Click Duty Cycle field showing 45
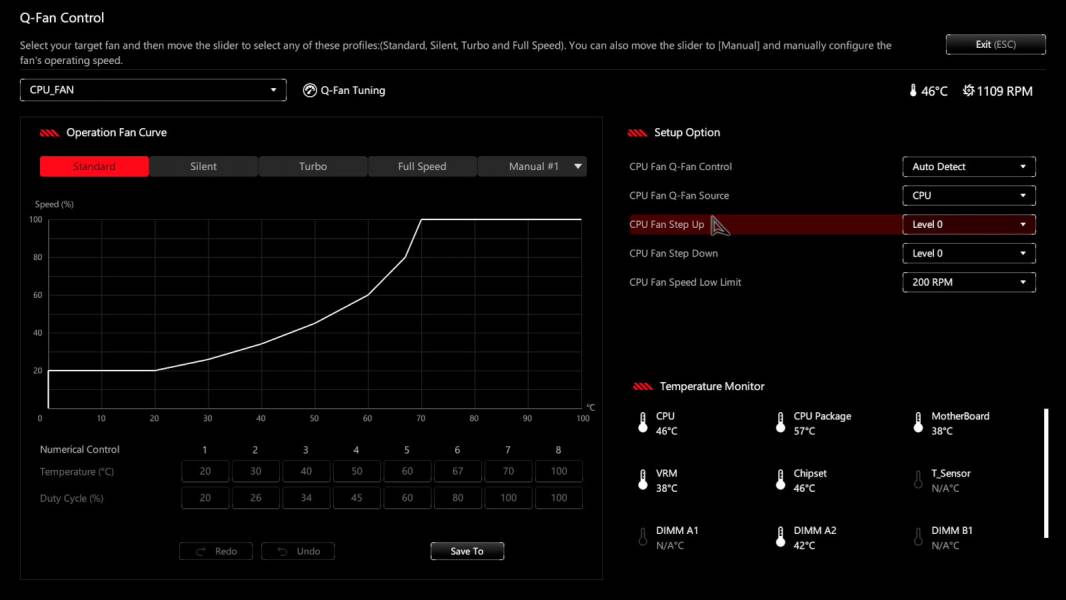This screenshot has width=1066, height=600. [x=356, y=497]
